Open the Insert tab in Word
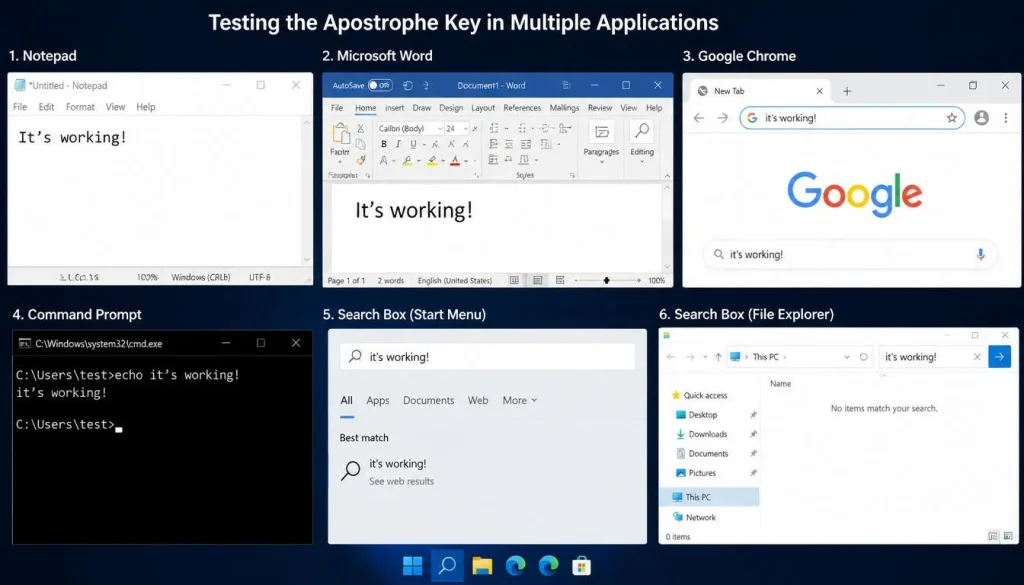The width and height of the screenshot is (1024, 585). 394,108
